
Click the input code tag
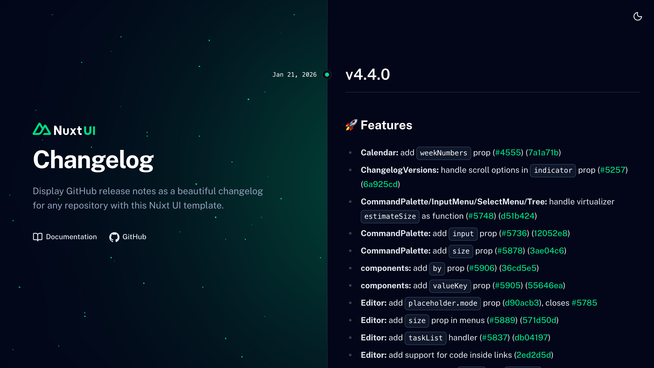tap(463, 234)
